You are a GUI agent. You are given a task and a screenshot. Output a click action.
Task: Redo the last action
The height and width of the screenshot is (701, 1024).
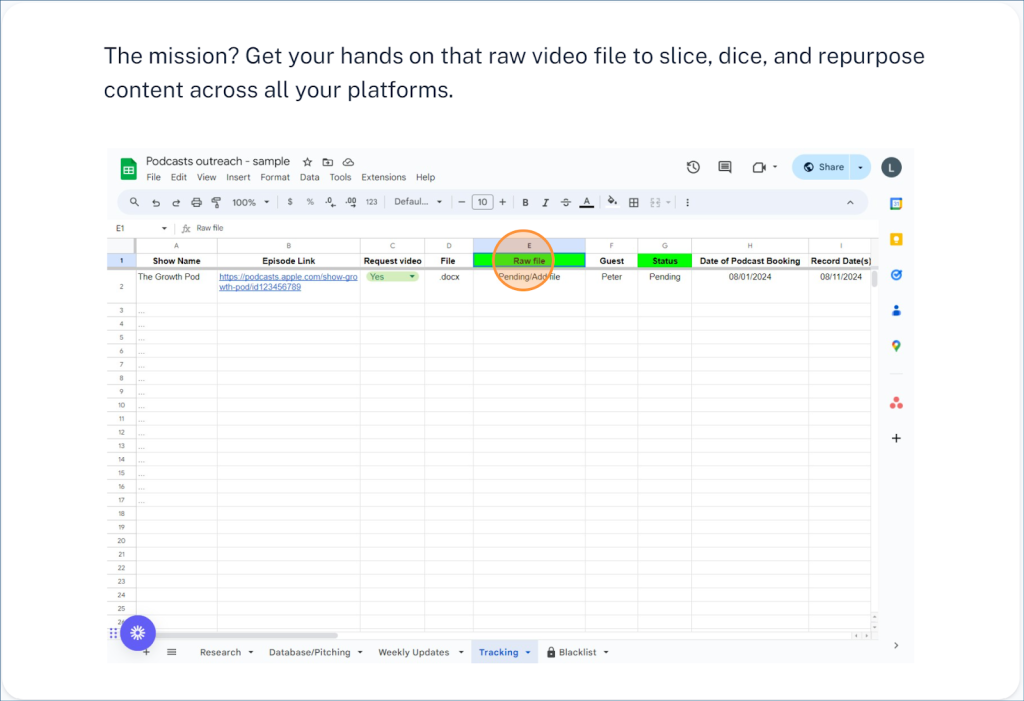click(x=176, y=203)
